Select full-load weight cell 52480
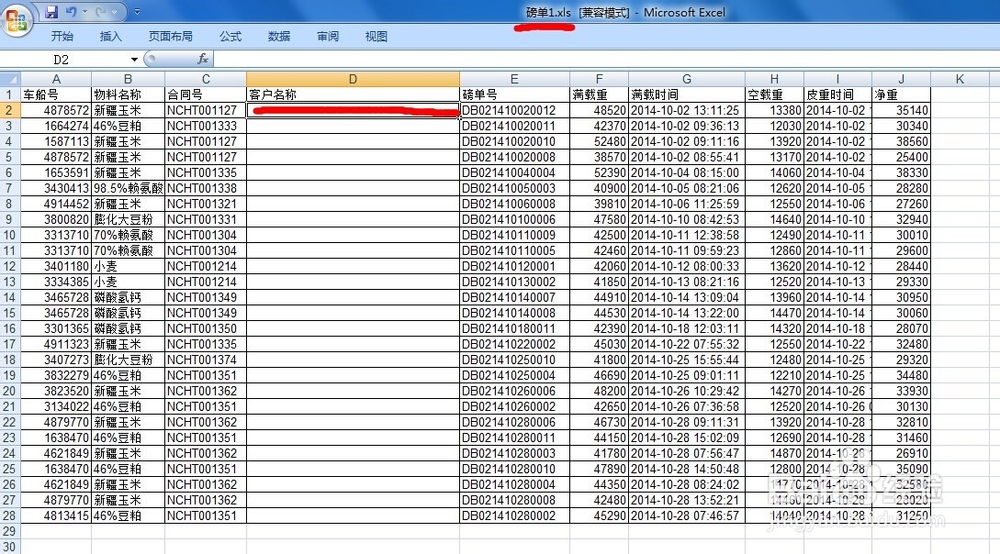Screen dimensions: 1000x554 point(599,142)
